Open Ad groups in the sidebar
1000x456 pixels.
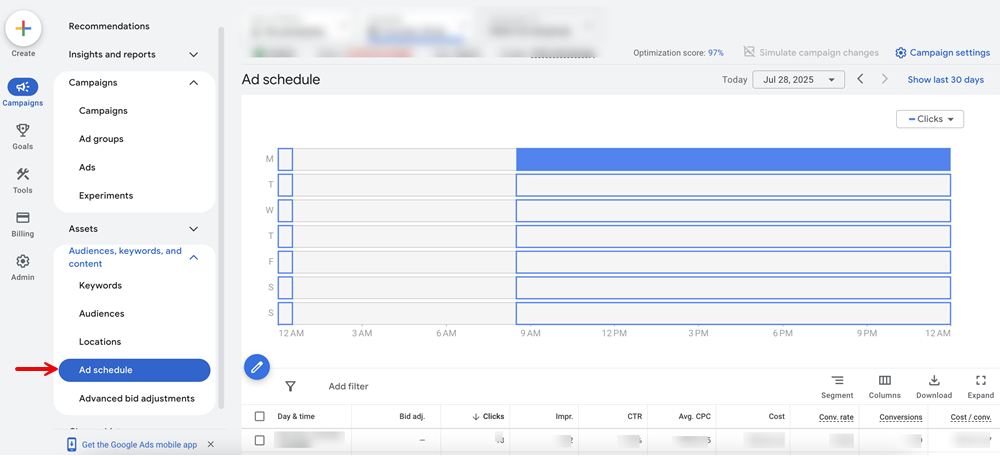point(101,139)
